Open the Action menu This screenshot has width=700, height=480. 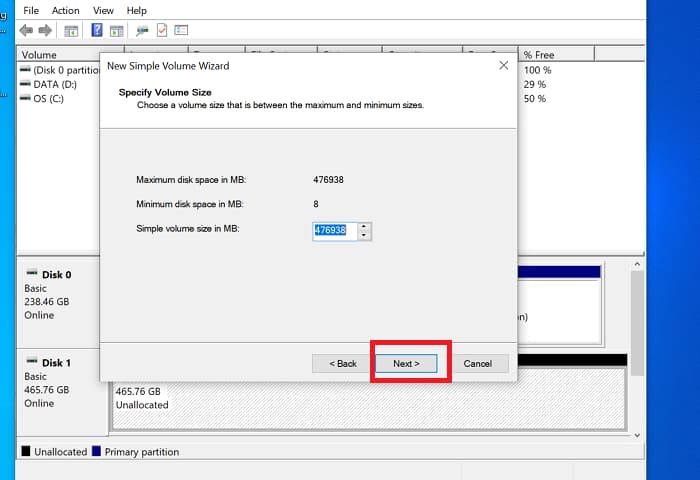click(x=65, y=10)
